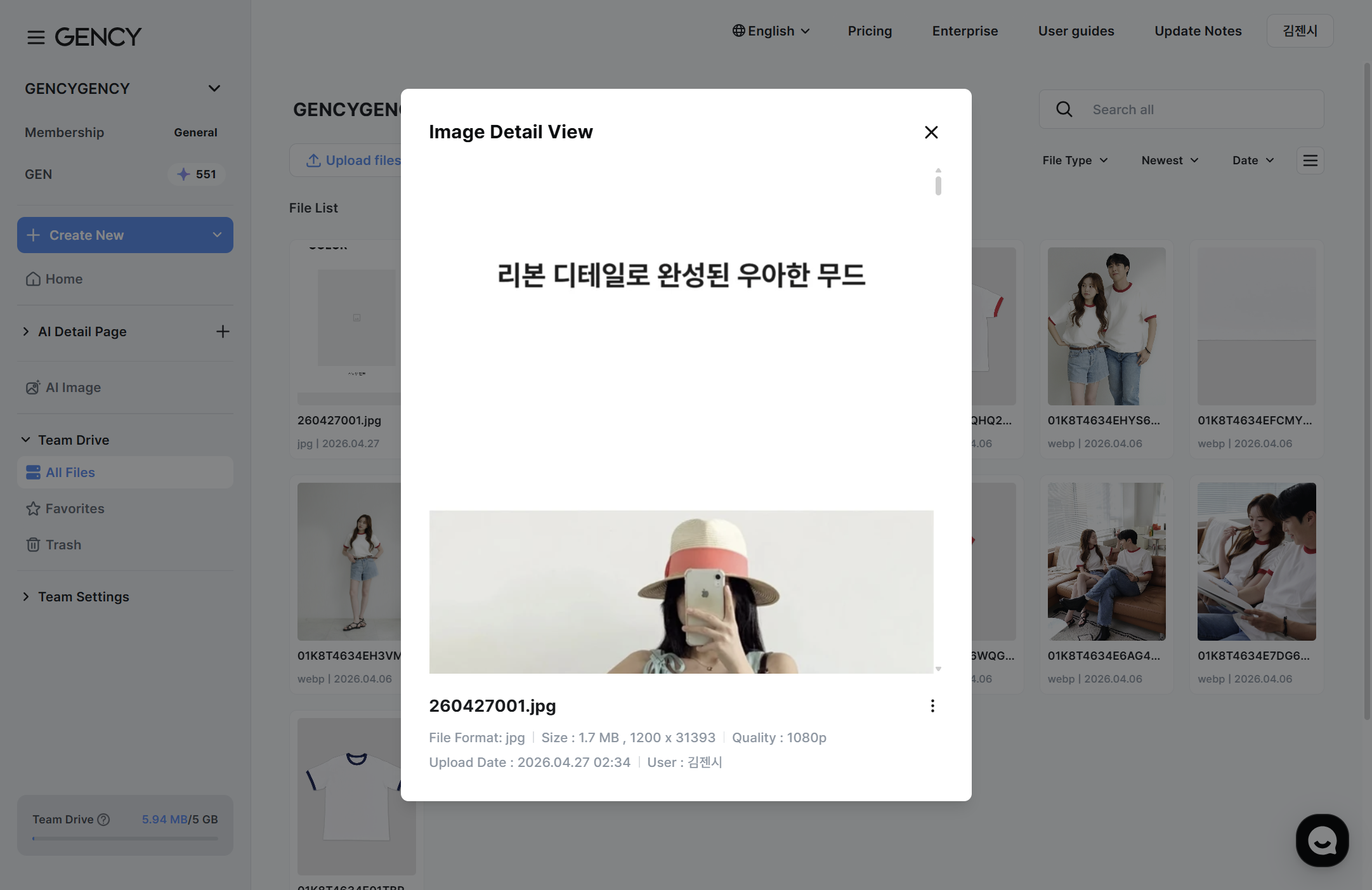Open the Newest sort dropdown
This screenshot has height=890, width=1372.
(x=1170, y=160)
